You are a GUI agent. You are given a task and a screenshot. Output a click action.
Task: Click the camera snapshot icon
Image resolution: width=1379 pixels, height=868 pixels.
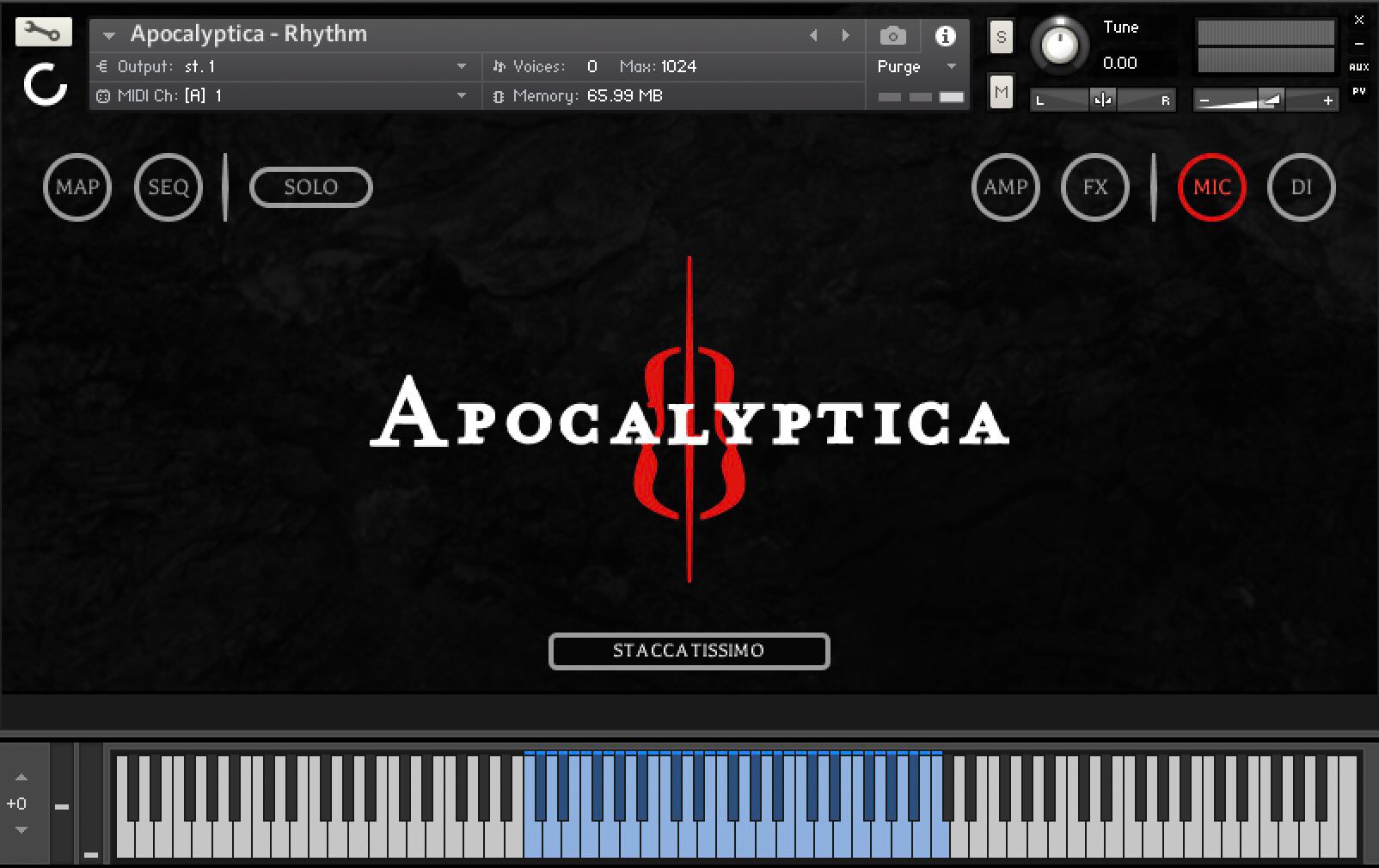[892, 36]
